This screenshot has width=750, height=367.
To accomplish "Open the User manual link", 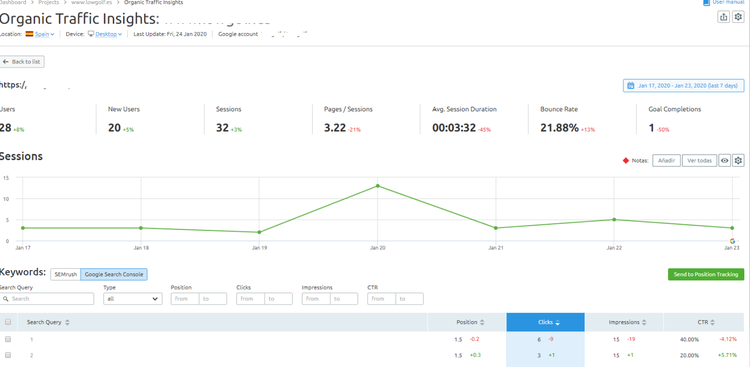I will (x=728, y=2).
